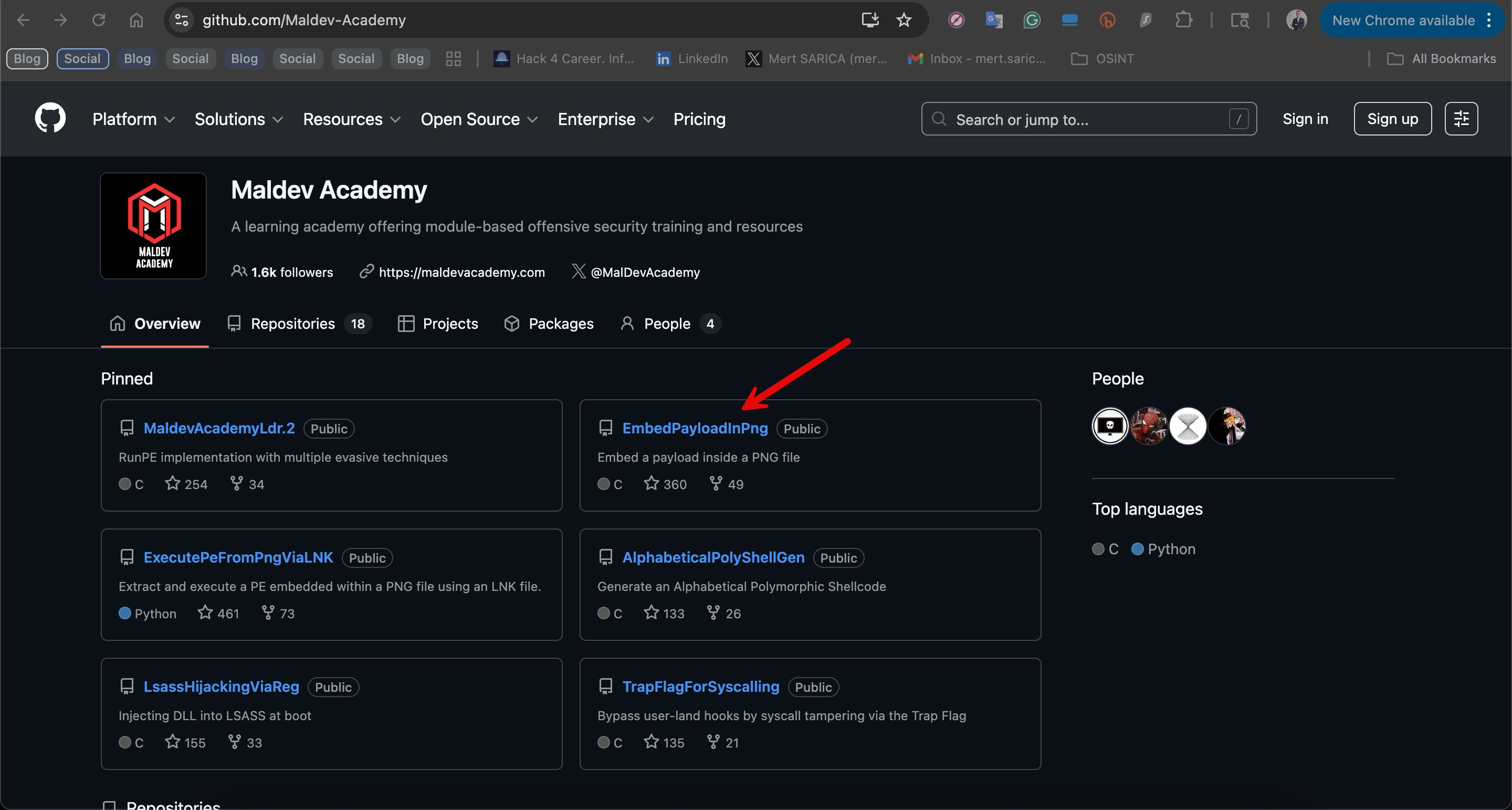Open the Google Translate extension icon

click(x=994, y=20)
